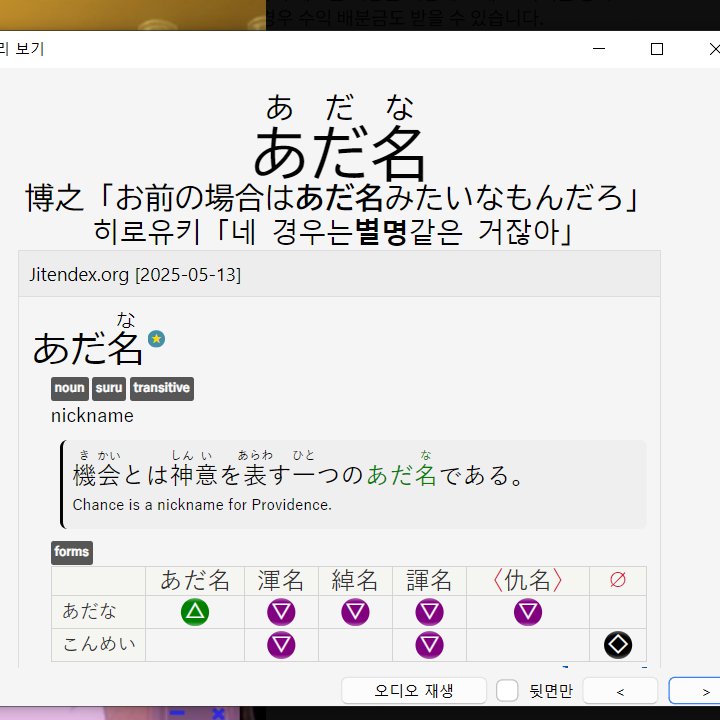Click purple triangle in 諢名 column, こんめい row
This screenshot has height=720, width=720.
429,645
